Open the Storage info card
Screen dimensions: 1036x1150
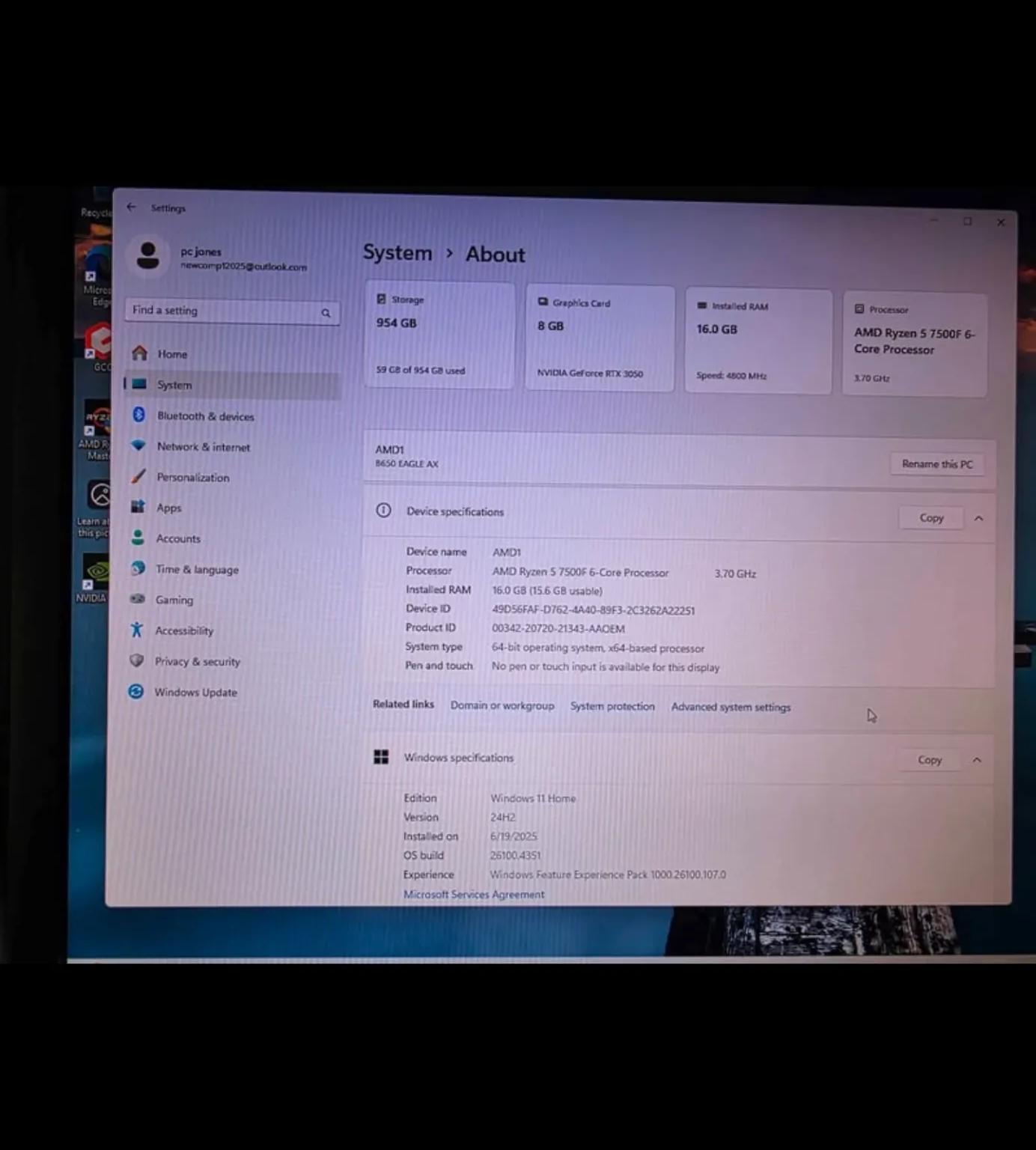point(439,335)
